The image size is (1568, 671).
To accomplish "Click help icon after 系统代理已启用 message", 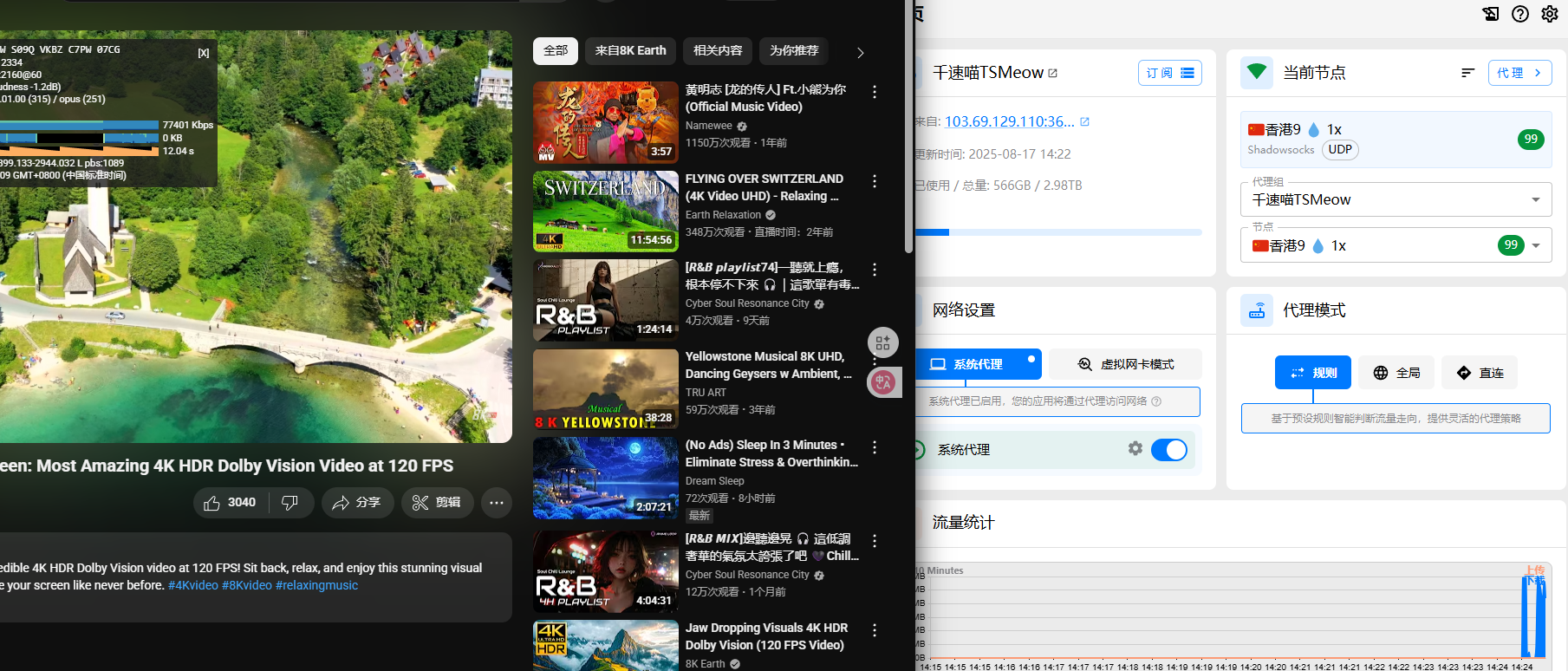I will (x=1156, y=401).
